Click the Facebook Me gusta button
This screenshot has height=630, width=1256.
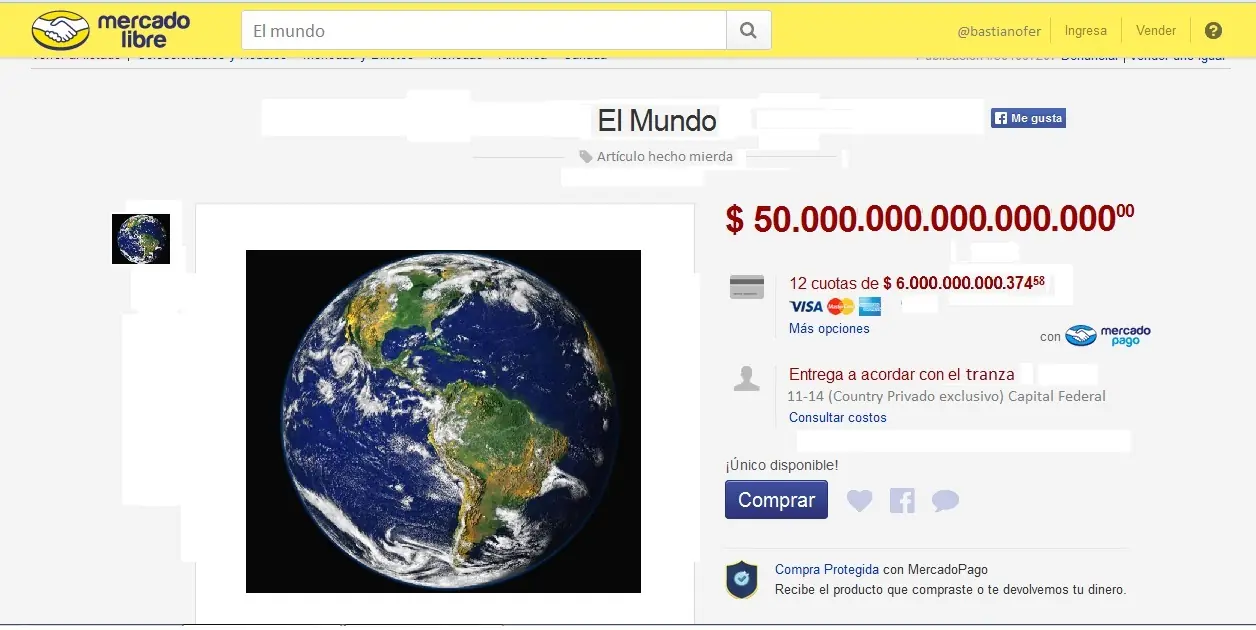pos(1028,118)
